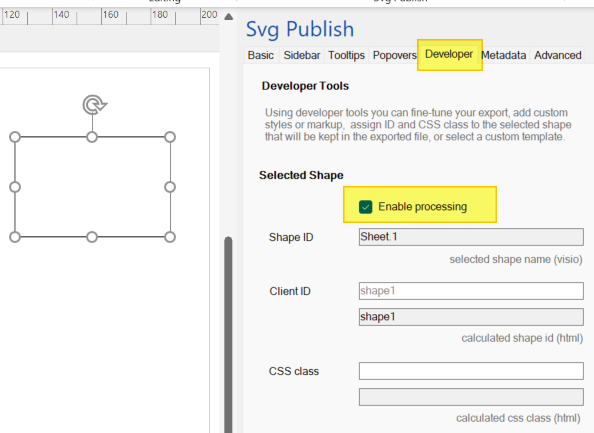Image resolution: width=594 pixels, height=433 pixels.
Task: Click the calculated shape id field
Action: click(471, 317)
